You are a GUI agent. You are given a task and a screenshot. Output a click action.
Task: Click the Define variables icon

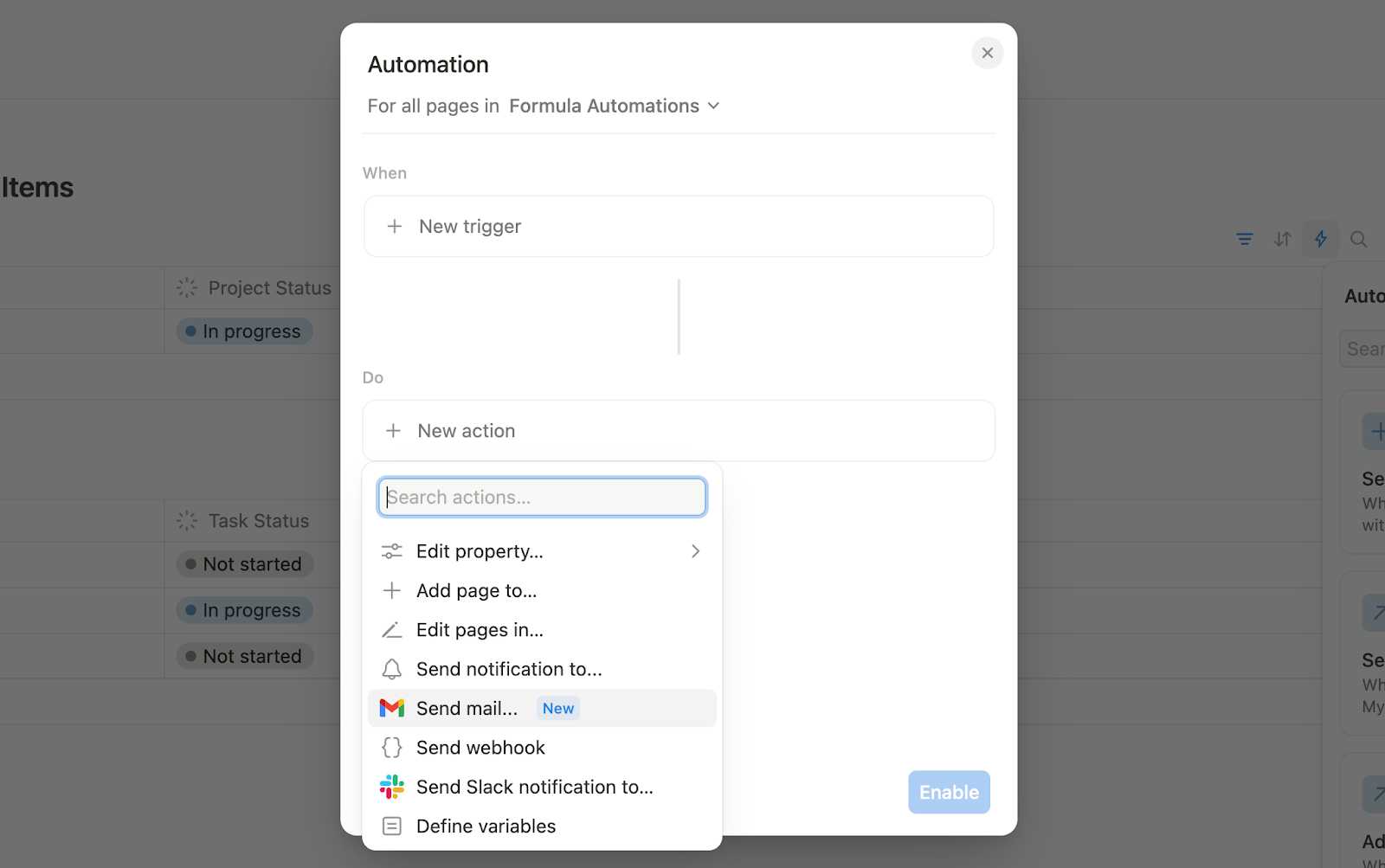pos(392,826)
